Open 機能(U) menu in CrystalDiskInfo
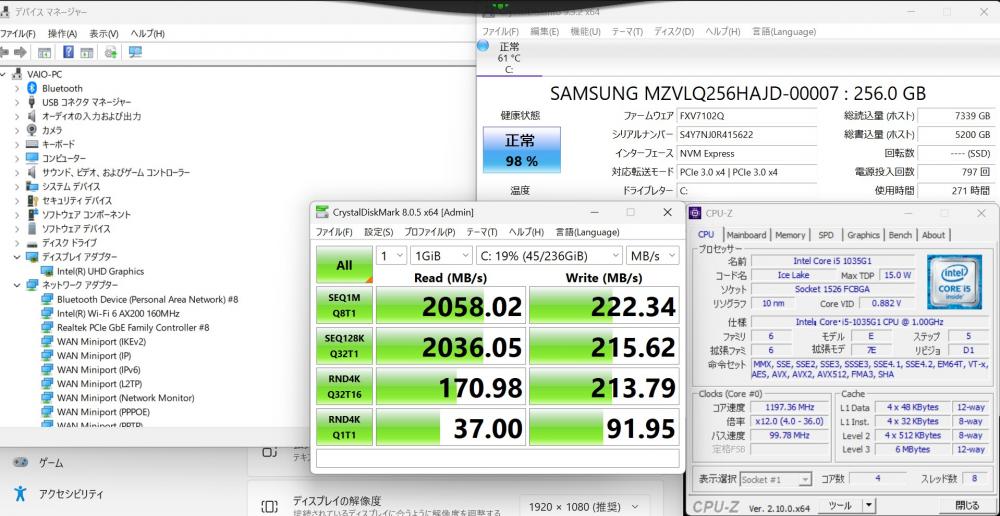Screen dimensions: 1000x516 pyautogui.click(x=585, y=31)
